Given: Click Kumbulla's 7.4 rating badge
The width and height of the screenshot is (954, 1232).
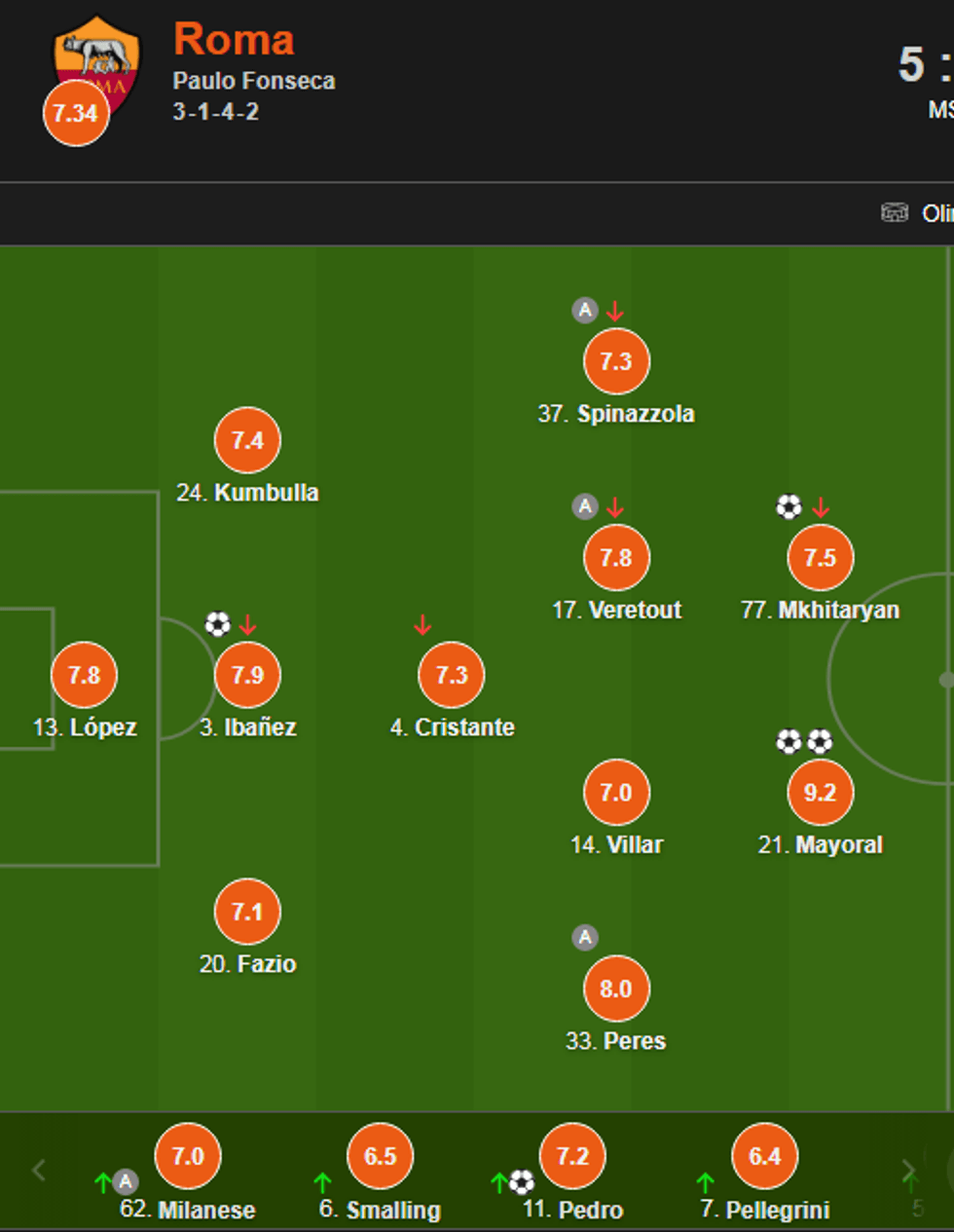Looking at the screenshot, I should coord(247,440).
